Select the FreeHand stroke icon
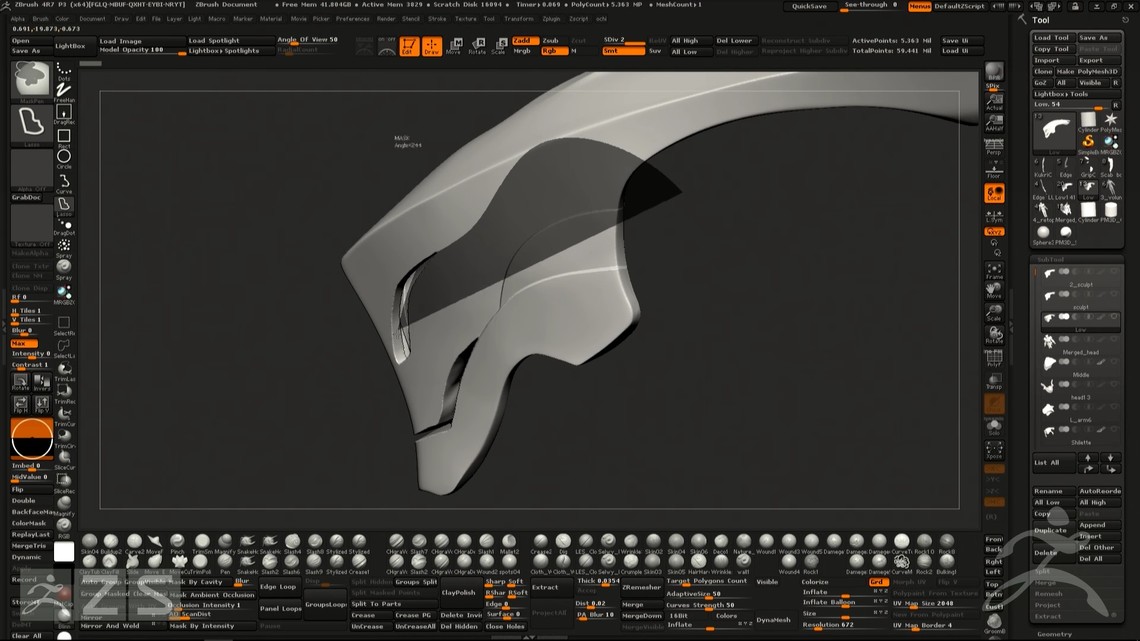This screenshot has width=1140, height=641. [64, 90]
